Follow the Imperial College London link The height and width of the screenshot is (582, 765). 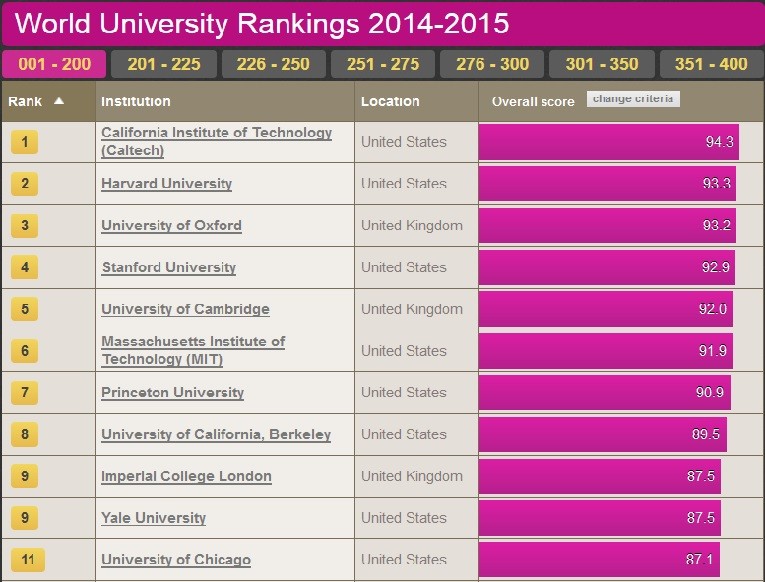tap(186, 476)
